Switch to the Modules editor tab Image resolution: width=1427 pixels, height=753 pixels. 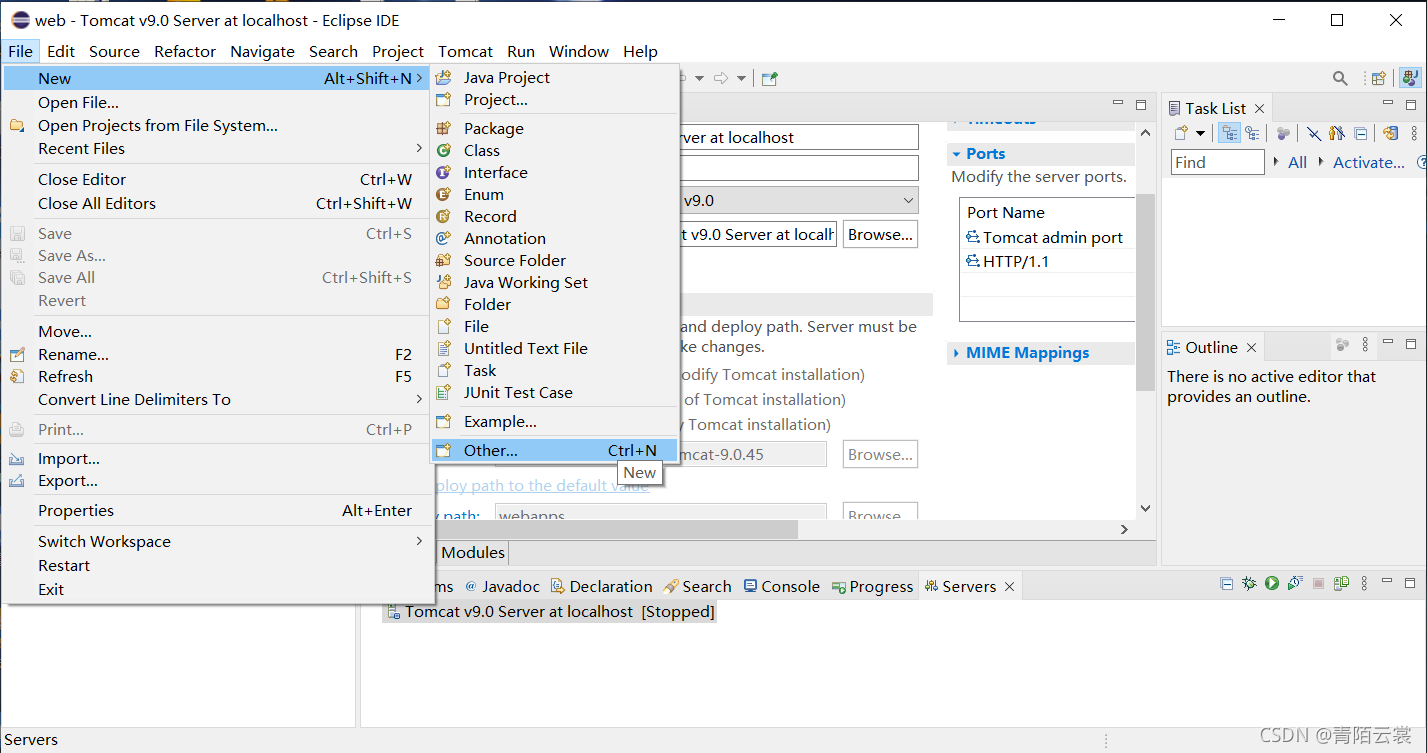474,552
